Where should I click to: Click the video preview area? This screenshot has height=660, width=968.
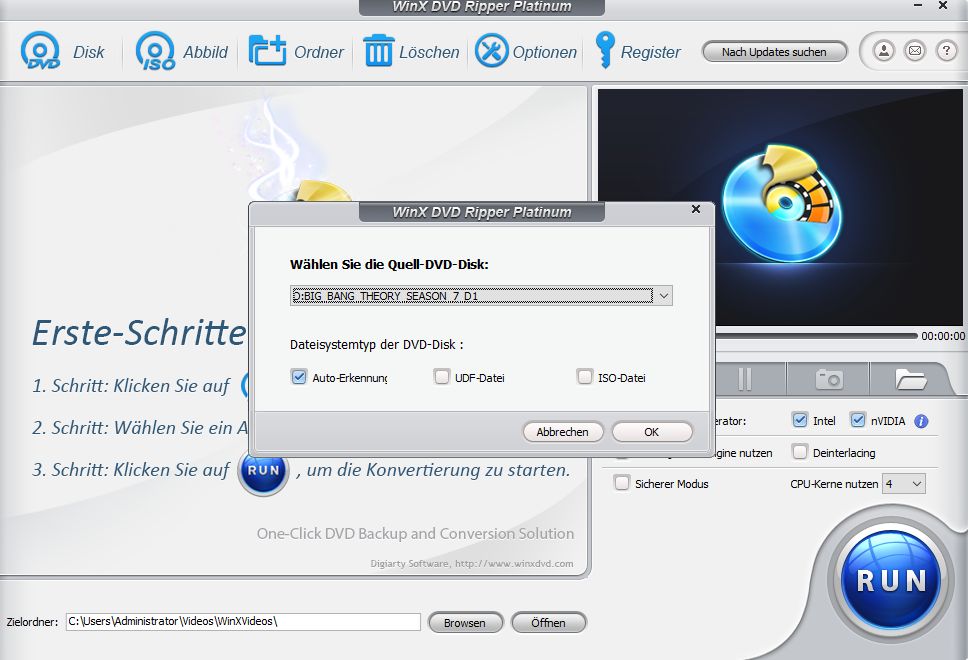tap(780, 207)
